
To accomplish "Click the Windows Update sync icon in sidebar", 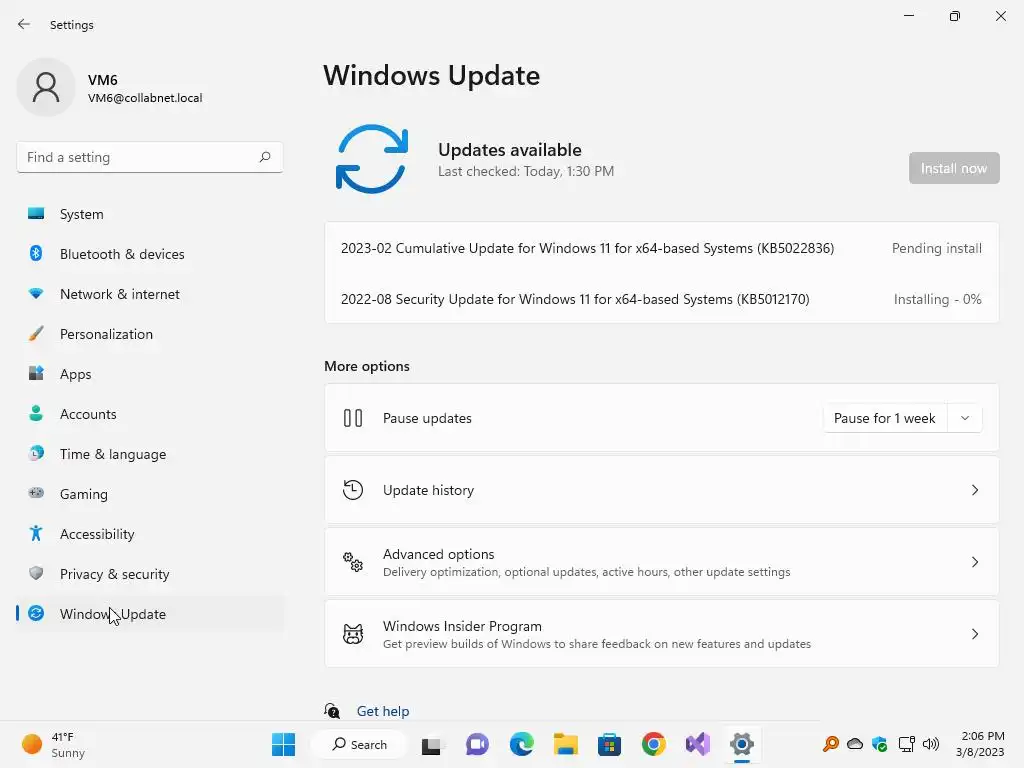I will [36, 613].
